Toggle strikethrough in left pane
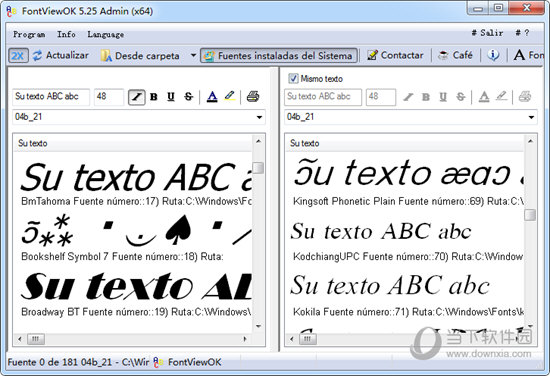Viewport: 550px width, 376px height. (x=189, y=97)
